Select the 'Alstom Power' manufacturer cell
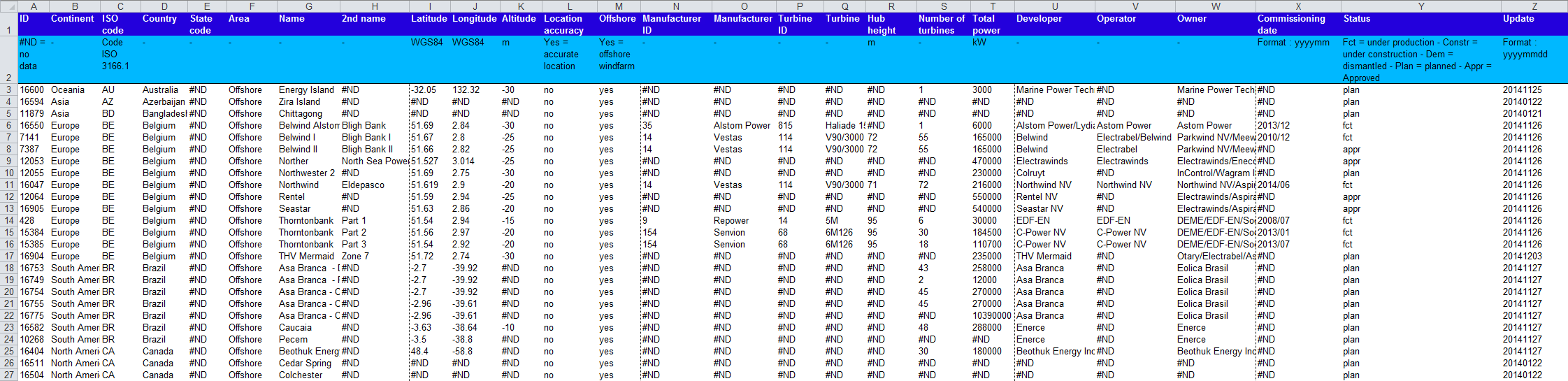This screenshot has height=381, width=1568. pyautogui.click(x=744, y=126)
